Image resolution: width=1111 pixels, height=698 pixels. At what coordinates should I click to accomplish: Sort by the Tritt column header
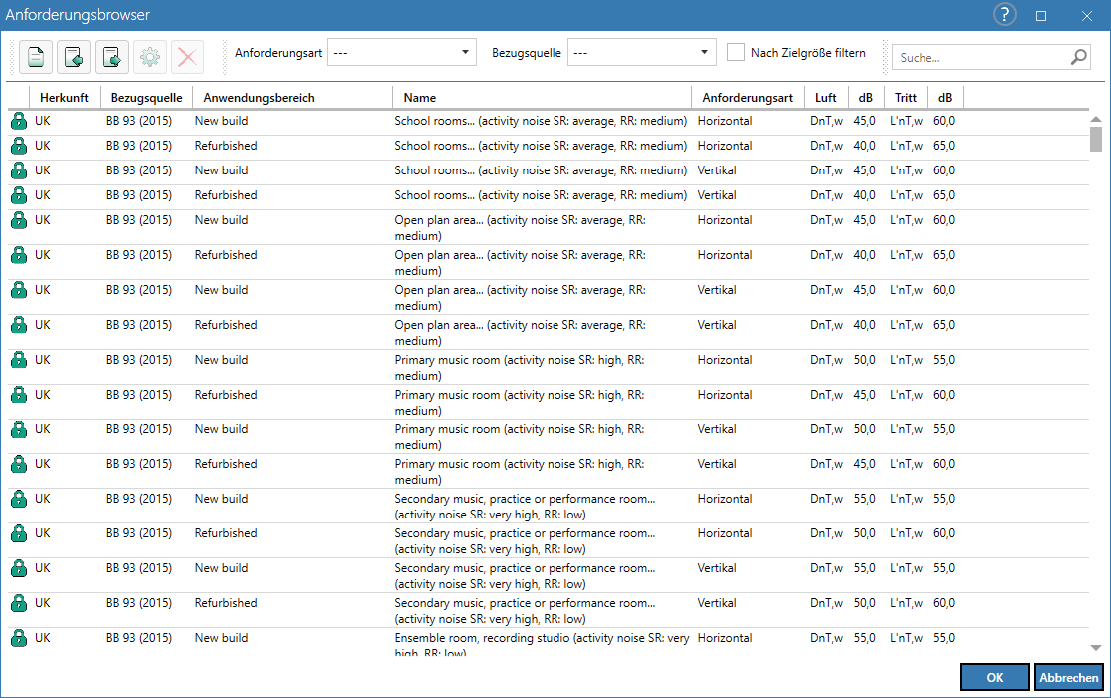(x=906, y=98)
